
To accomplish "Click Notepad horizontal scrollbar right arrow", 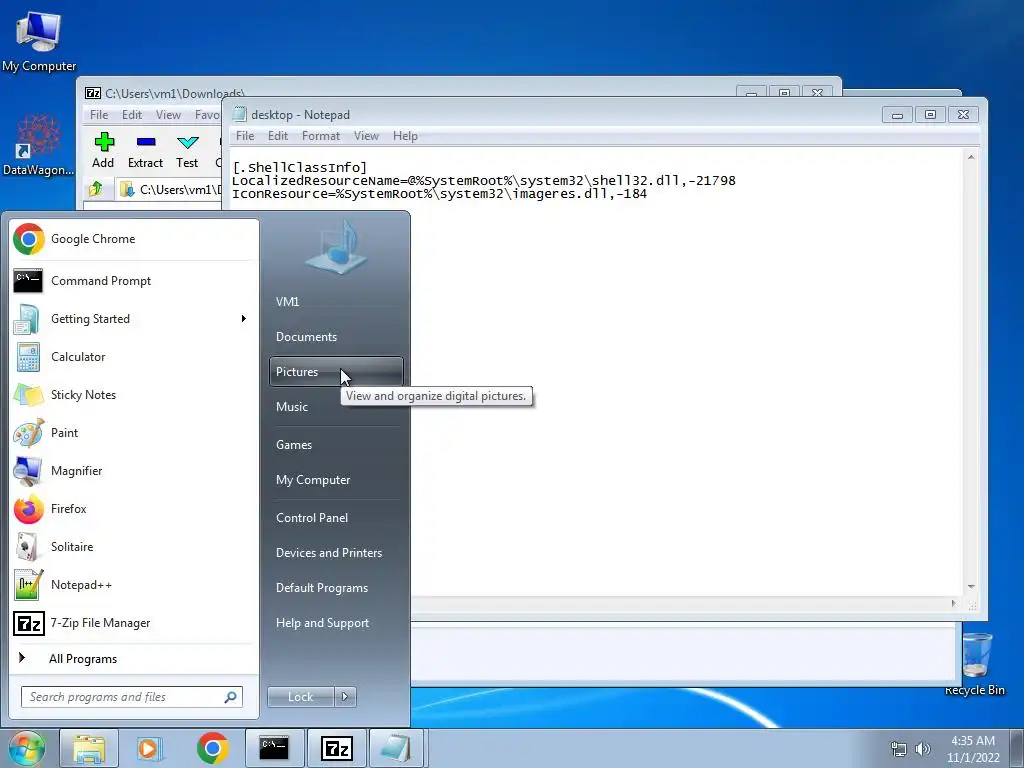I will [953, 604].
